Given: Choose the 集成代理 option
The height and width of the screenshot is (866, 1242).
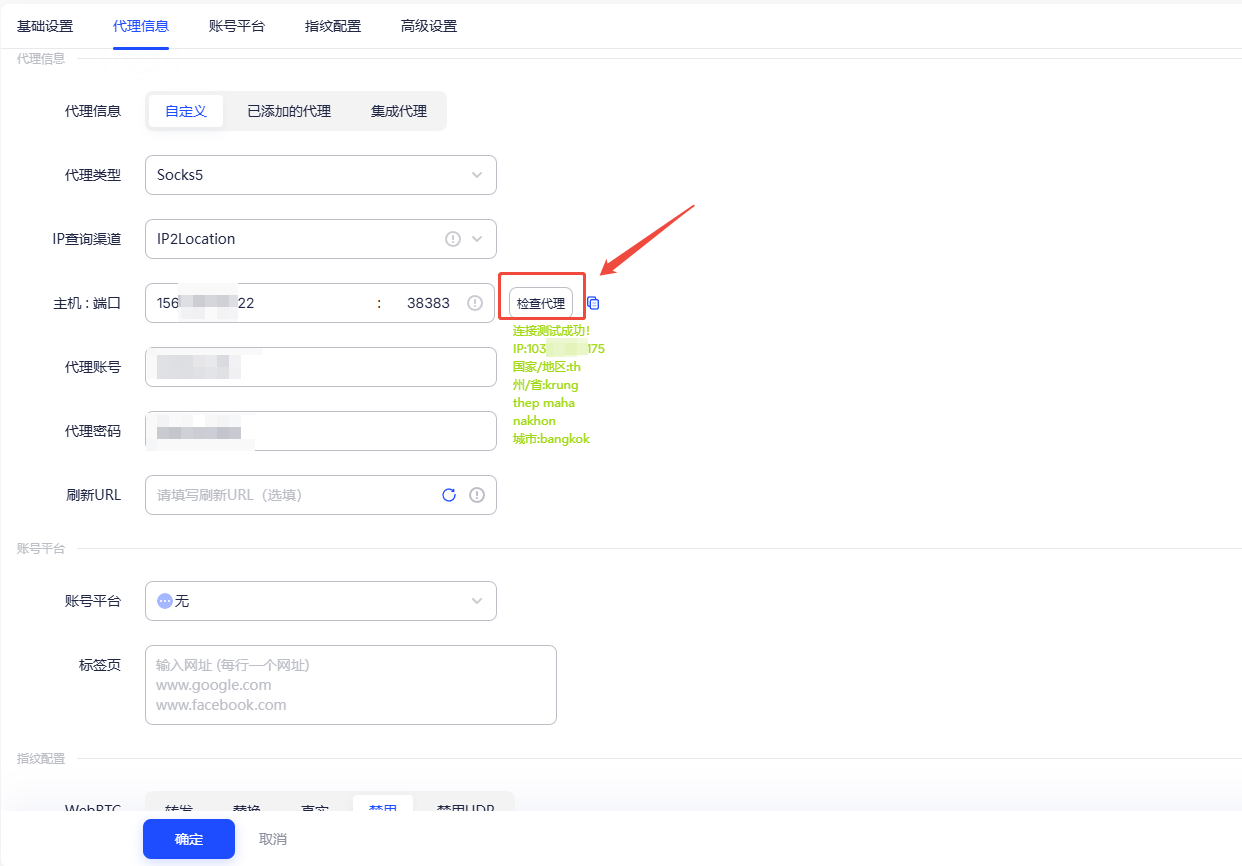Looking at the screenshot, I should point(398,111).
